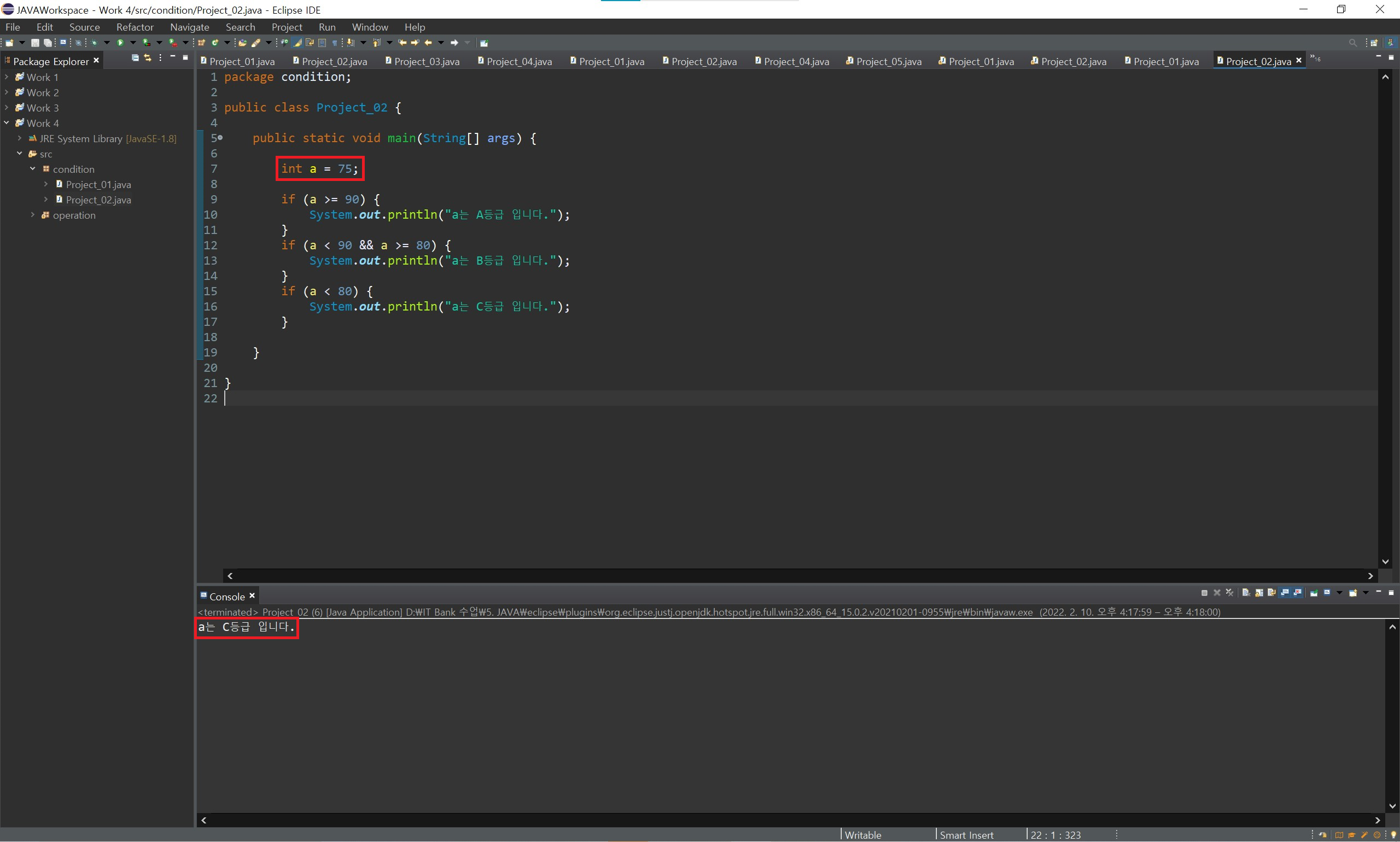Toggle Scroll Lock in Console toolbar
Viewport: 1400px width, 842px height.
point(1259,593)
